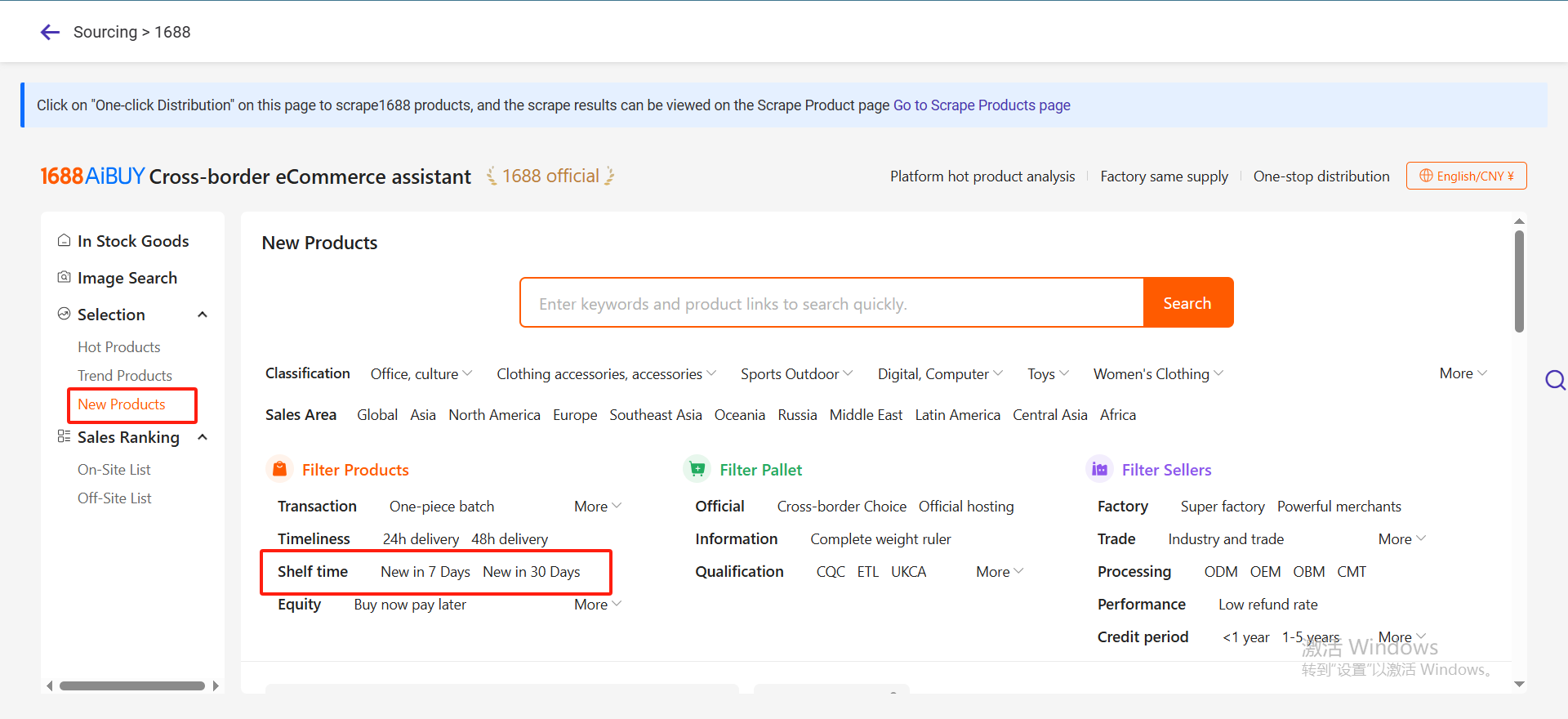
Task: Click the Filter Pallet cart icon
Action: pos(697,469)
